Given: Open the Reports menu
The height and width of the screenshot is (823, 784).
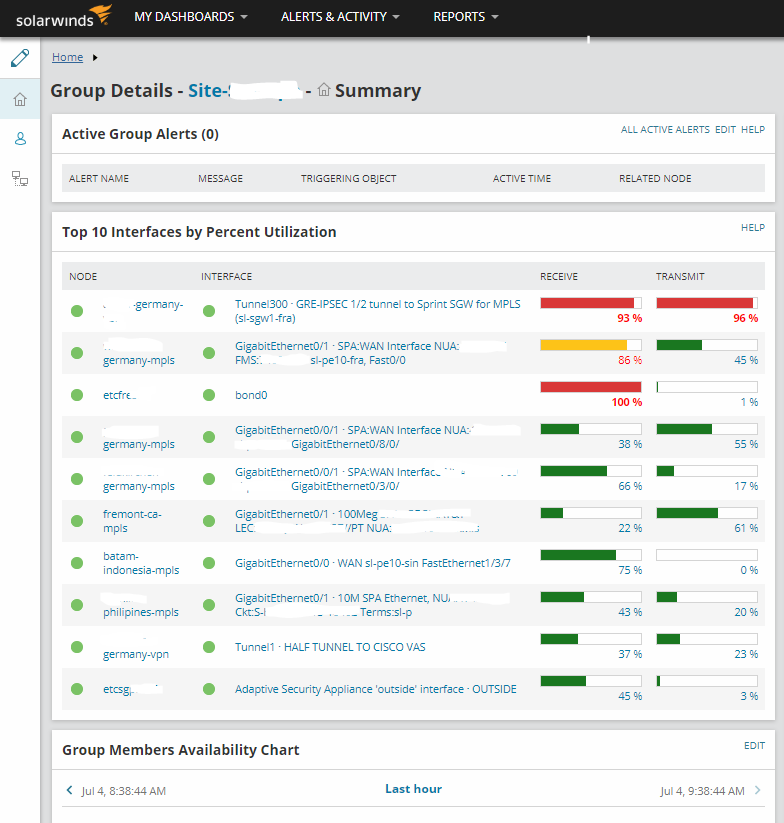Looking at the screenshot, I should [x=465, y=17].
